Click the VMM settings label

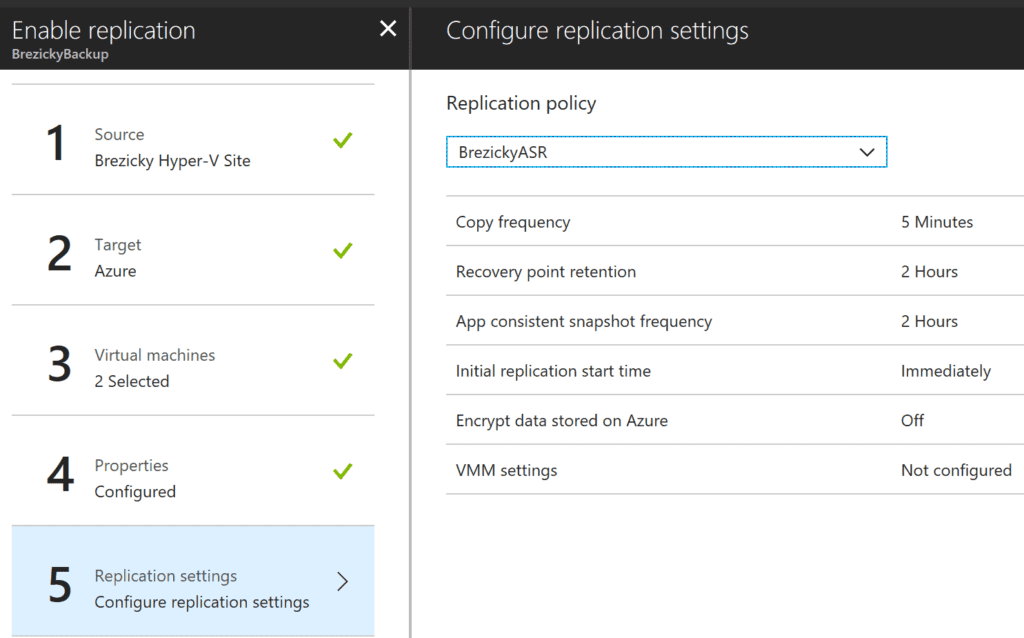506,470
